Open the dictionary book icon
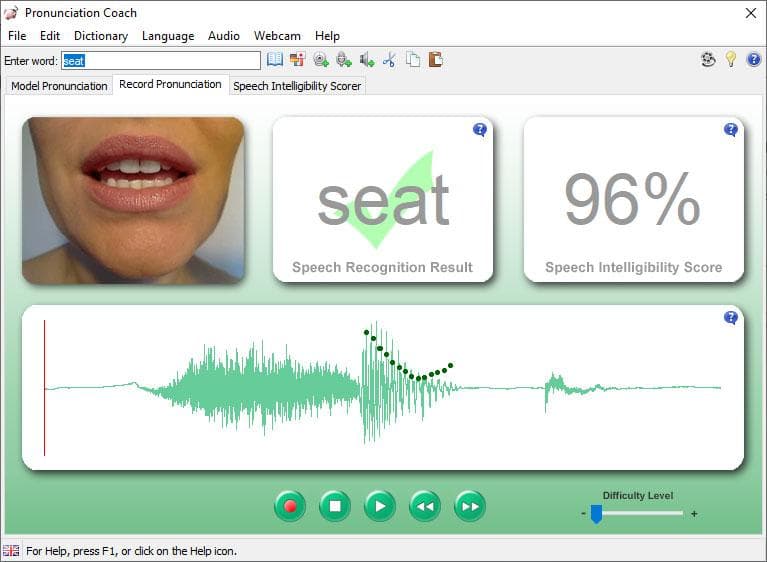The width and height of the screenshot is (767, 562). point(275,60)
